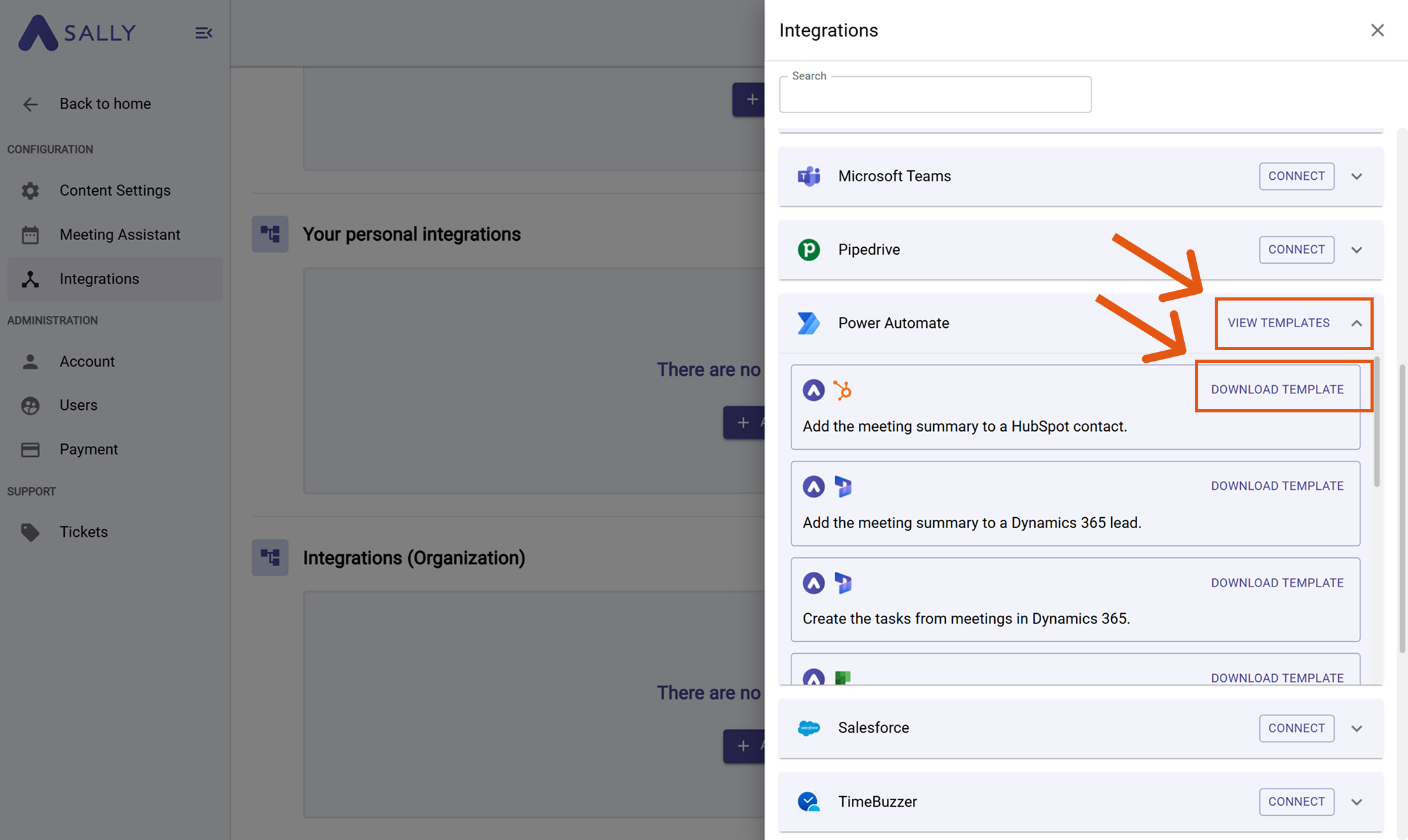Click the Search integrations field

935,95
